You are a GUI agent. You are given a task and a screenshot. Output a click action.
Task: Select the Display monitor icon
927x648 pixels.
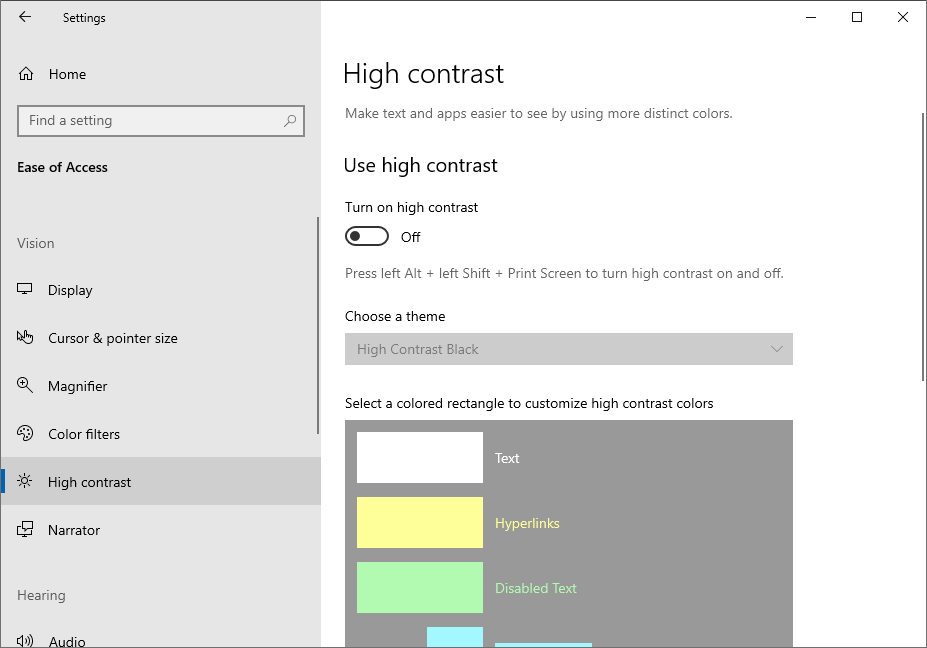tap(24, 289)
